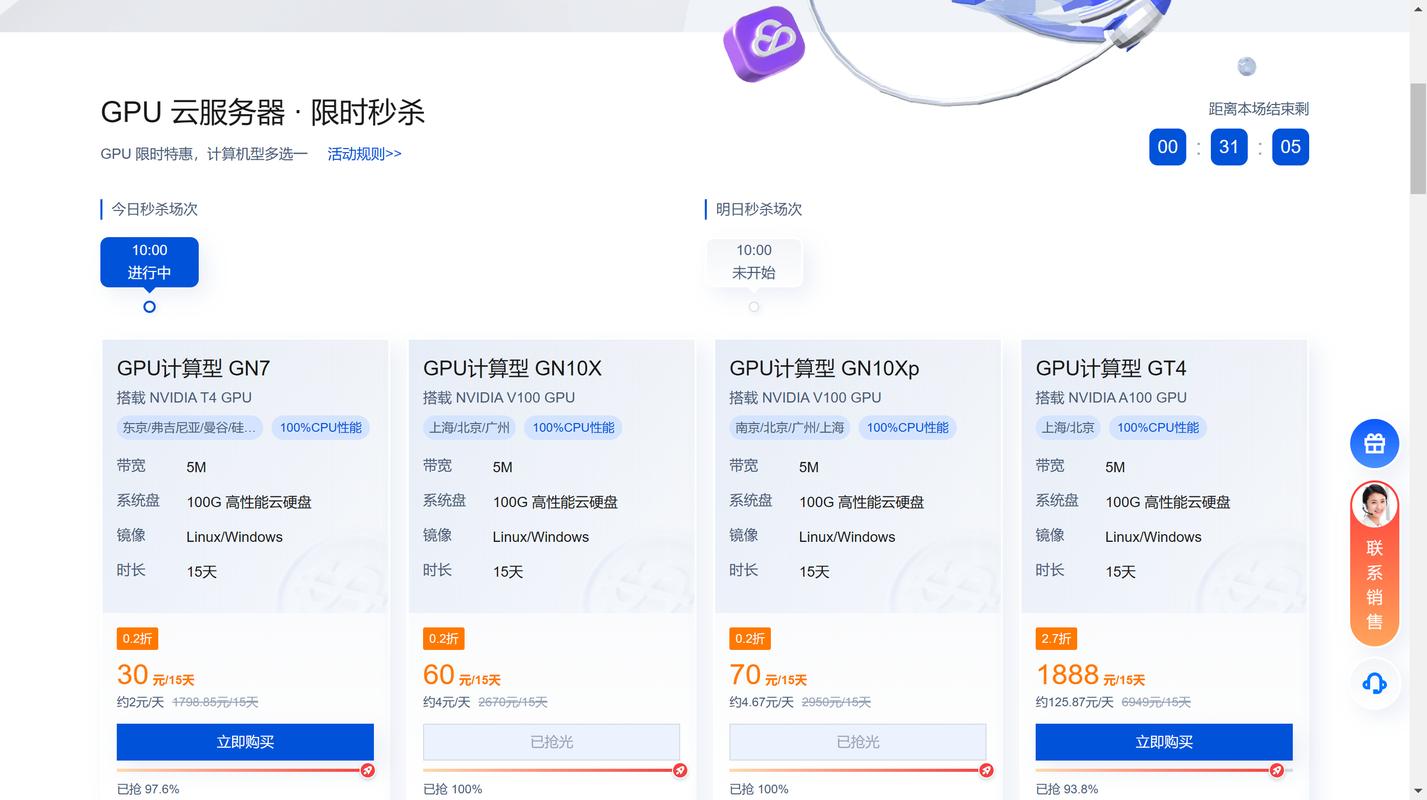Click the page vertical scrollbar
Image resolution: width=1427 pixels, height=800 pixels.
click(x=1418, y=140)
